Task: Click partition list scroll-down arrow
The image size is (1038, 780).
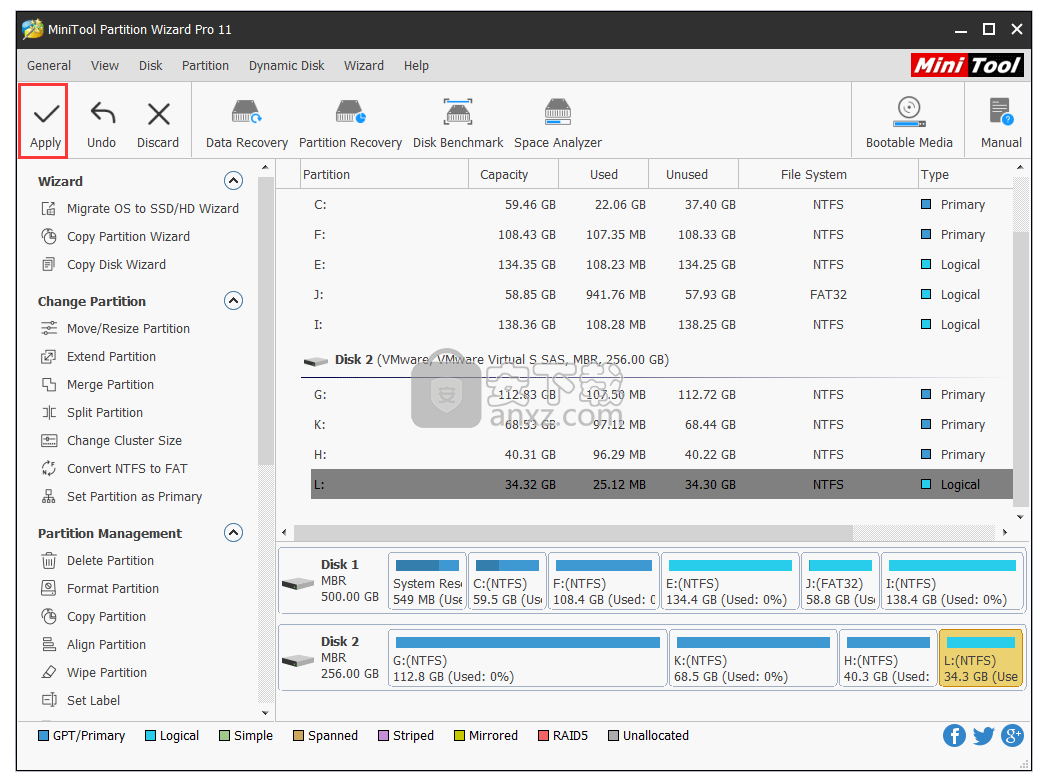Action: tap(1020, 517)
